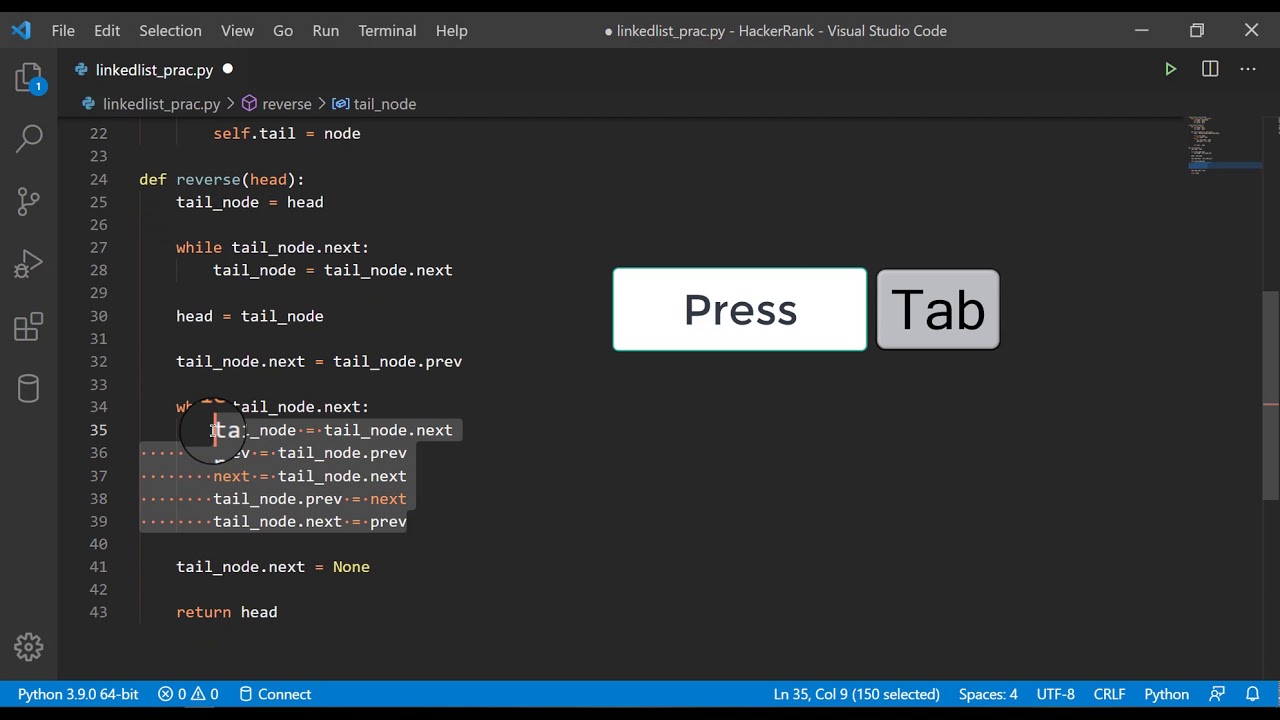The image size is (1280, 720).
Task: Click 'head = tail_node' on line 30
Action: 250,316
